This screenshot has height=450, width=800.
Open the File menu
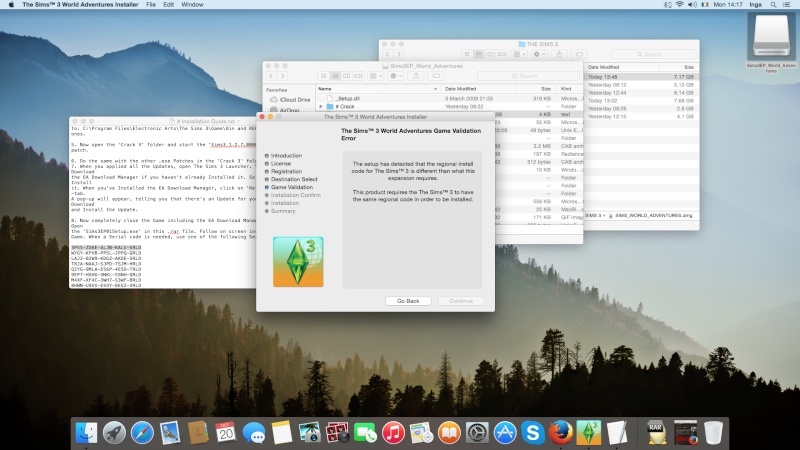(151, 5)
